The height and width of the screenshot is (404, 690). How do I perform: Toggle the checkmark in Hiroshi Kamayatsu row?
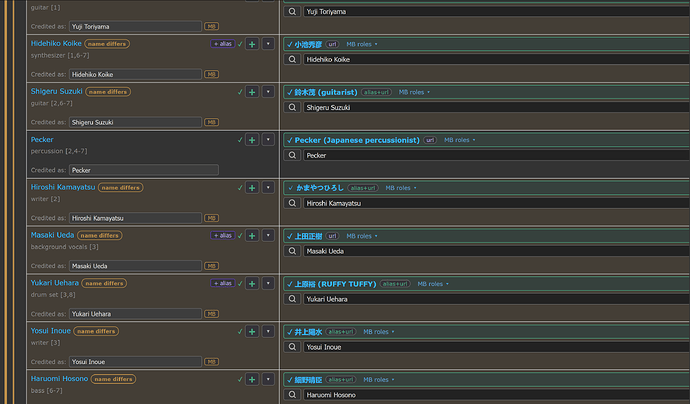pyautogui.click(x=240, y=187)
